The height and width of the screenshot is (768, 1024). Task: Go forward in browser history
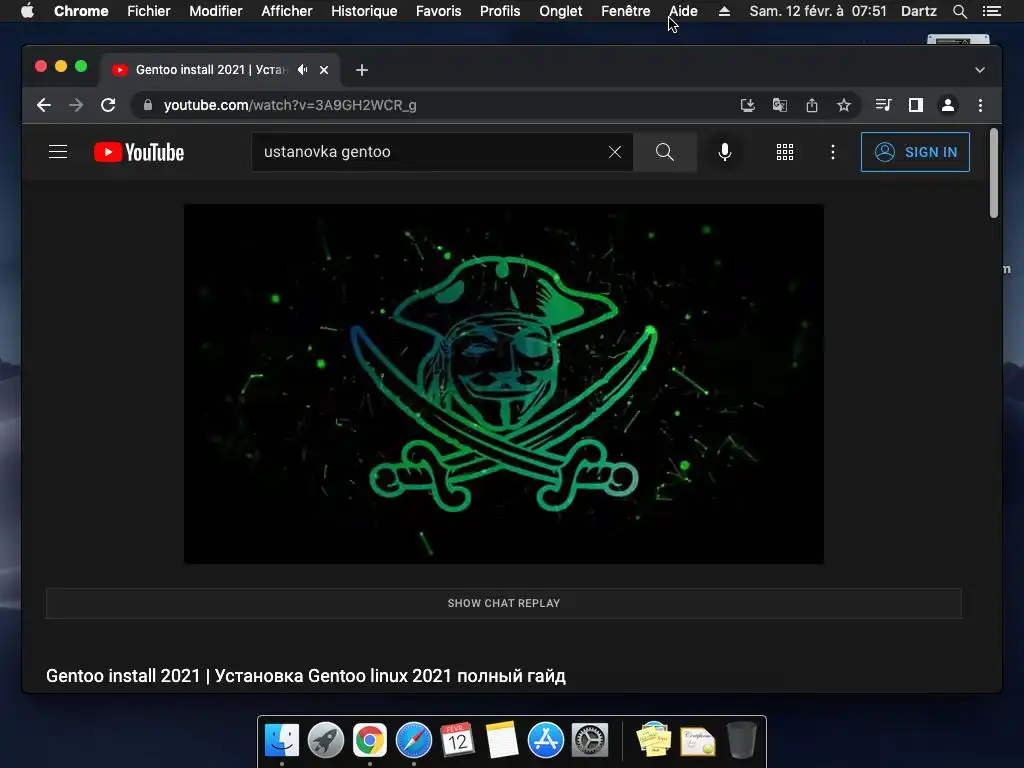(x=76, y=105)
